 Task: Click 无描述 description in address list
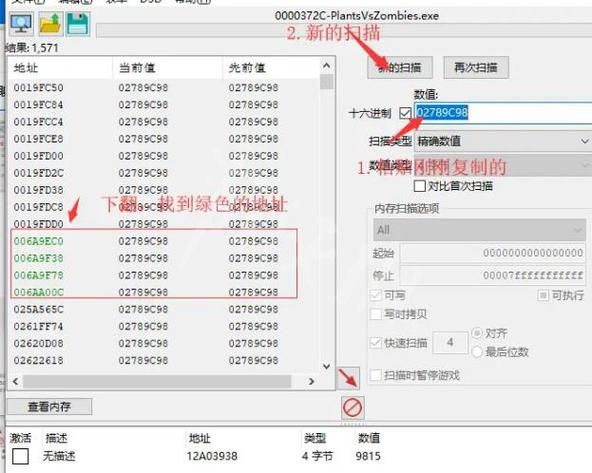coord(59,456)
